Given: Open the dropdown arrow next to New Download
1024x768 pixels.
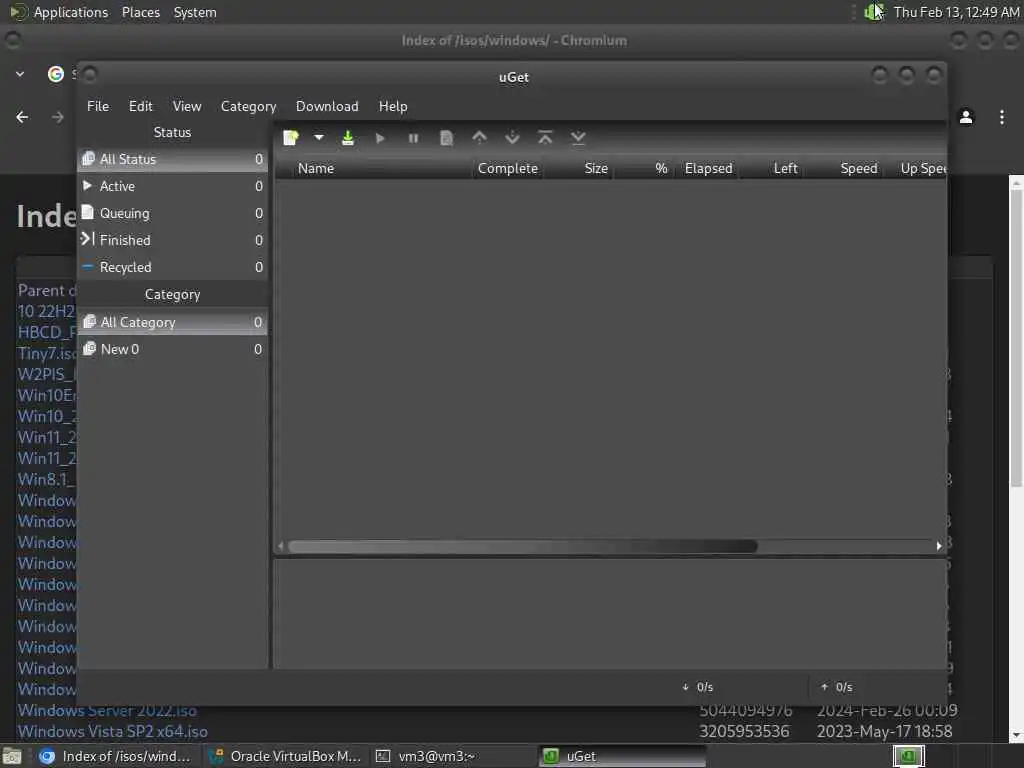Looking at the screenshot, I should click(319, 138).
